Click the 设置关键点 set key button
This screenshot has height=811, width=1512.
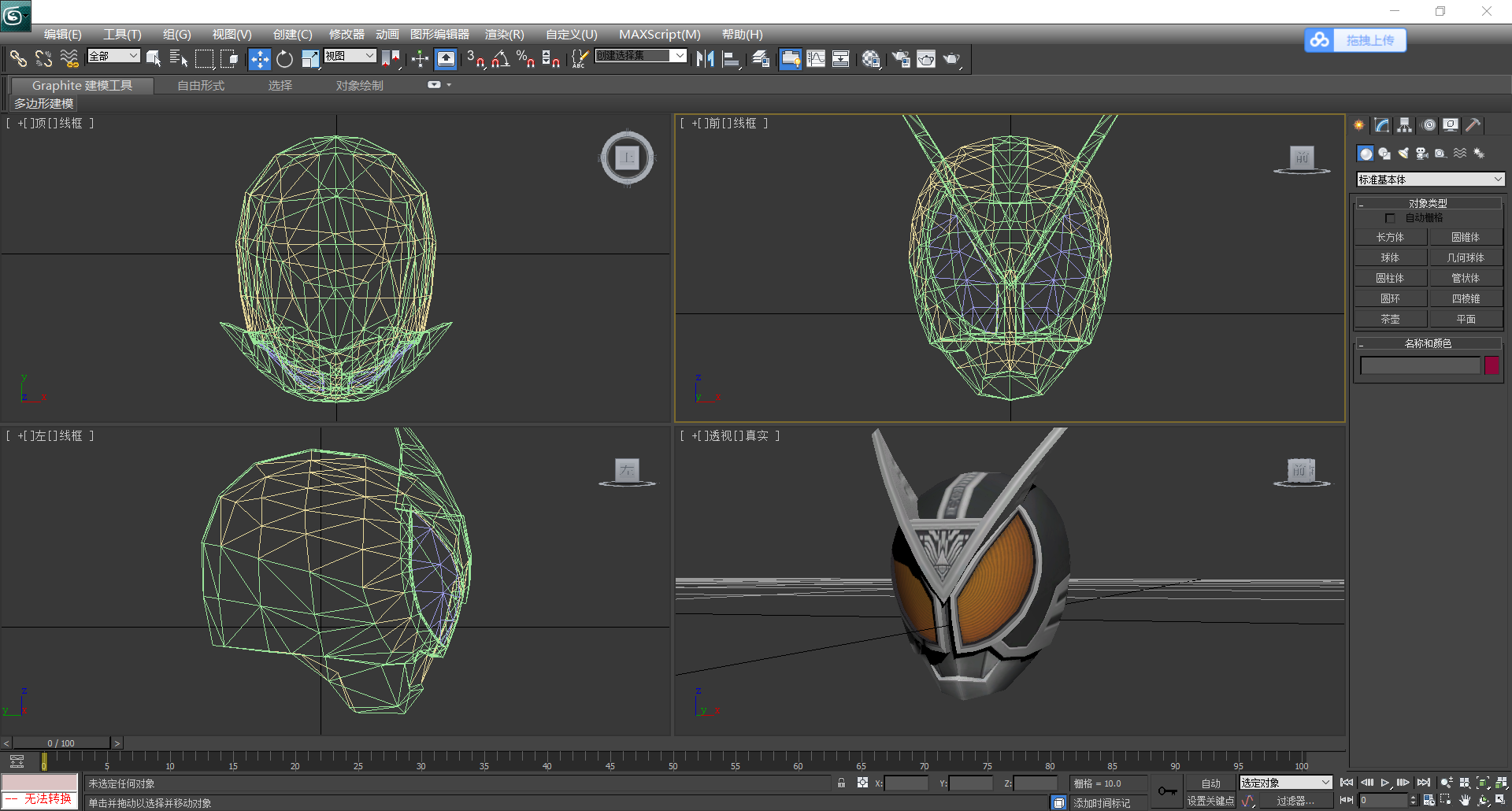[x=1210, y=801]
